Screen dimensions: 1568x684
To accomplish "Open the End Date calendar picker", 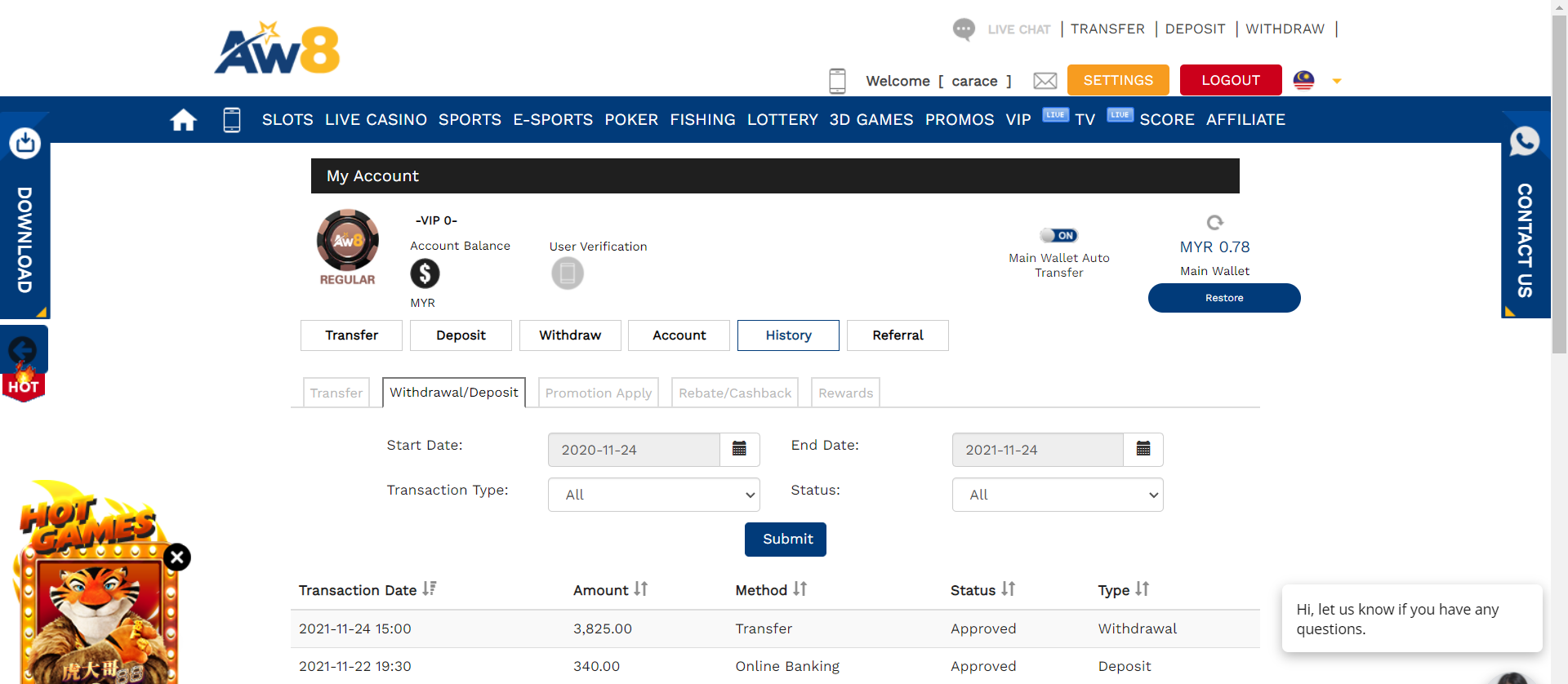I will (x=1143, y=450).
